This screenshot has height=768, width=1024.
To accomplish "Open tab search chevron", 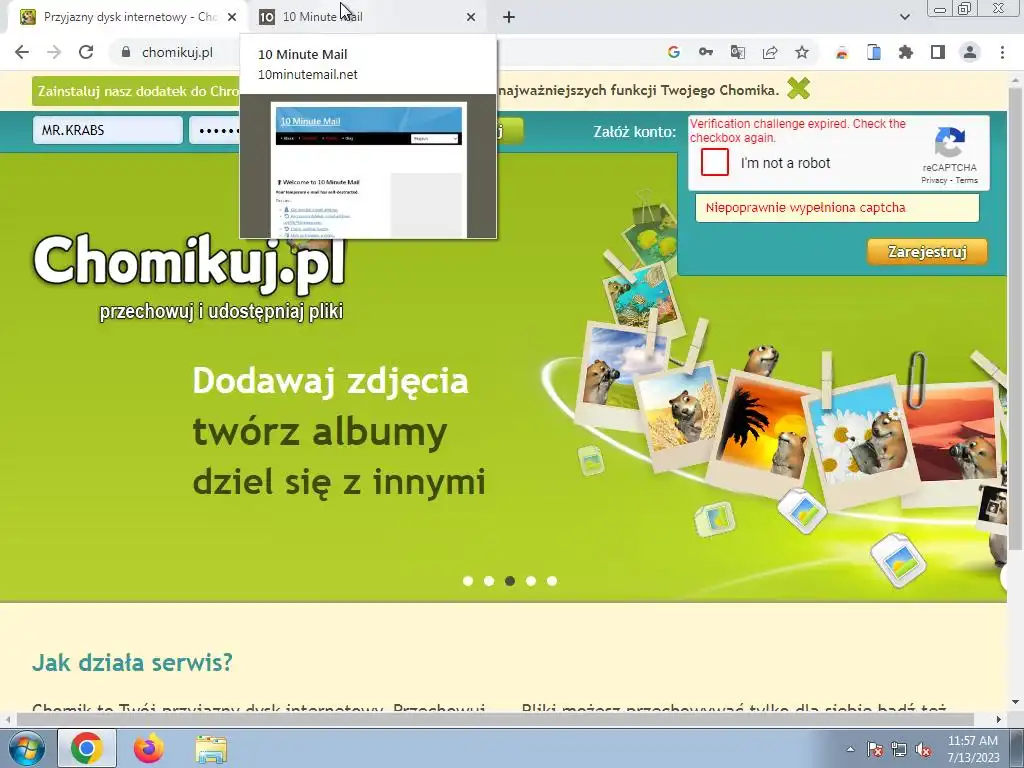I will (x=904, y=17).
